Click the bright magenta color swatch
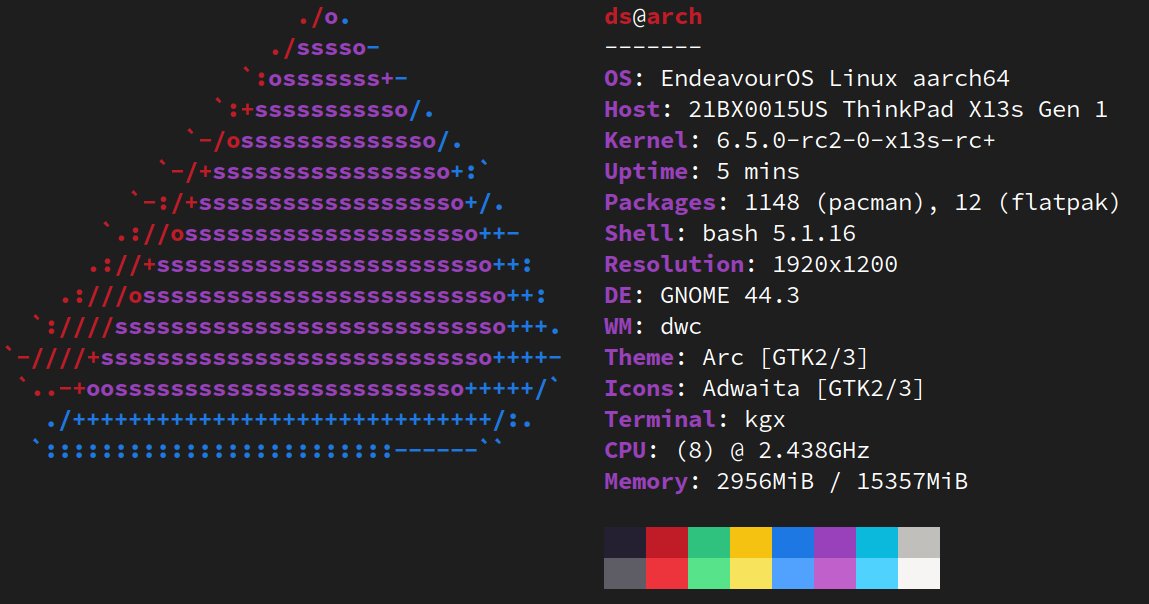The width and height of the screenshot is (1149, 604). coord(835,573)
